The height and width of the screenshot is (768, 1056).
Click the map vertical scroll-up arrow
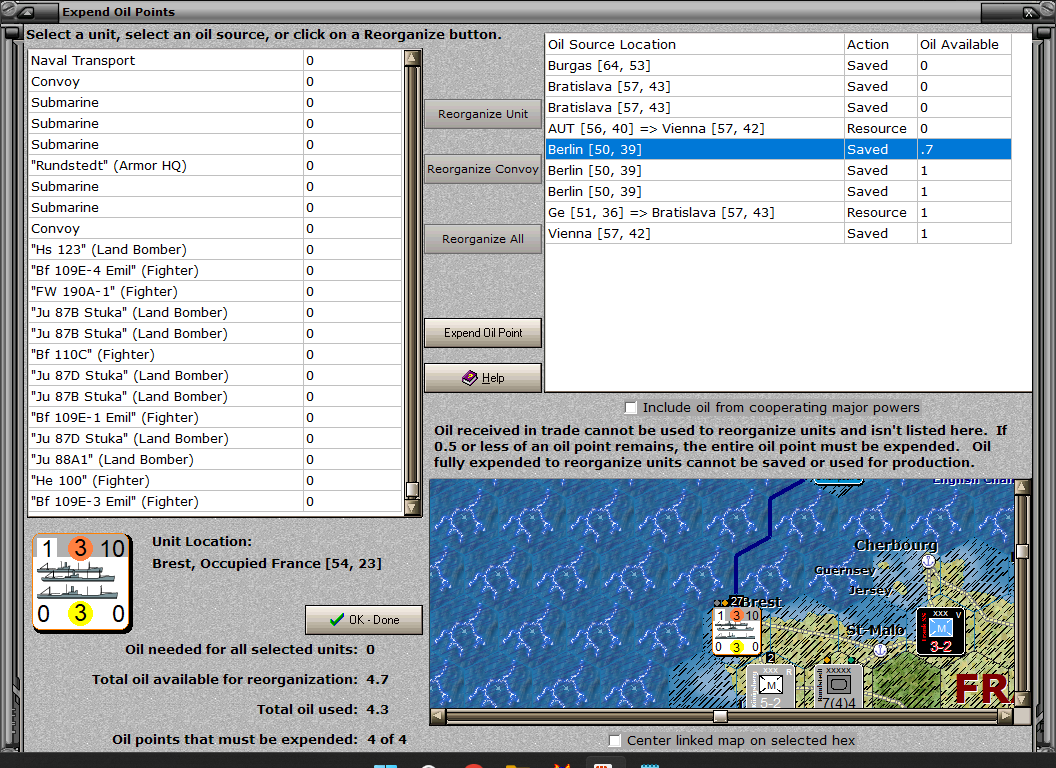pyautogui.click(x=1022, y=486)
